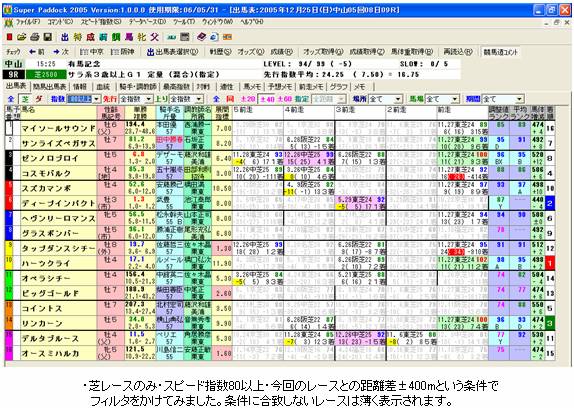Toggle the ±40 distance filter
The width and height of the screenshot is (574, 408).
[x=266, y=99]
